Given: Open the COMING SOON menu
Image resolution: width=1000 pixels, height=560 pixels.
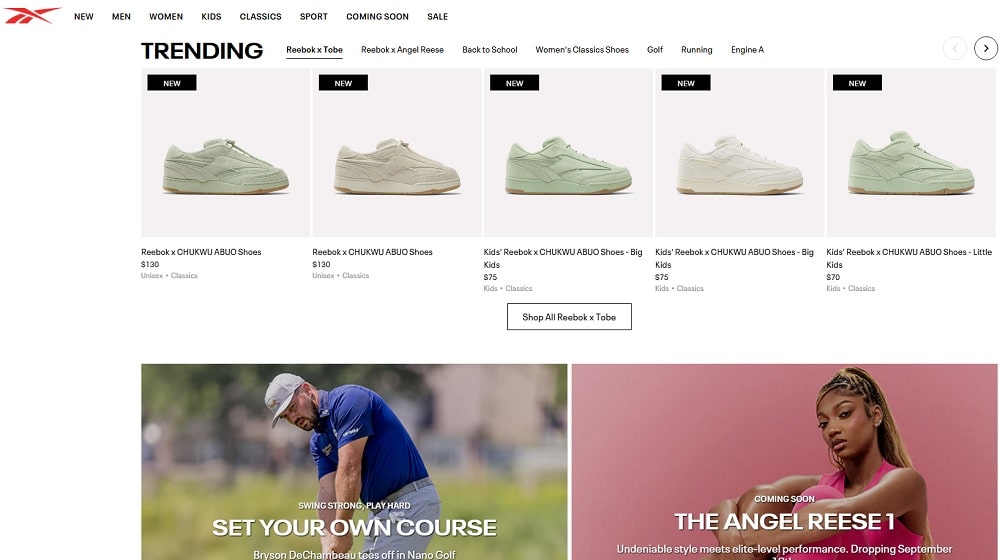Looking at the screenshot, I should (x=377, y=17).
